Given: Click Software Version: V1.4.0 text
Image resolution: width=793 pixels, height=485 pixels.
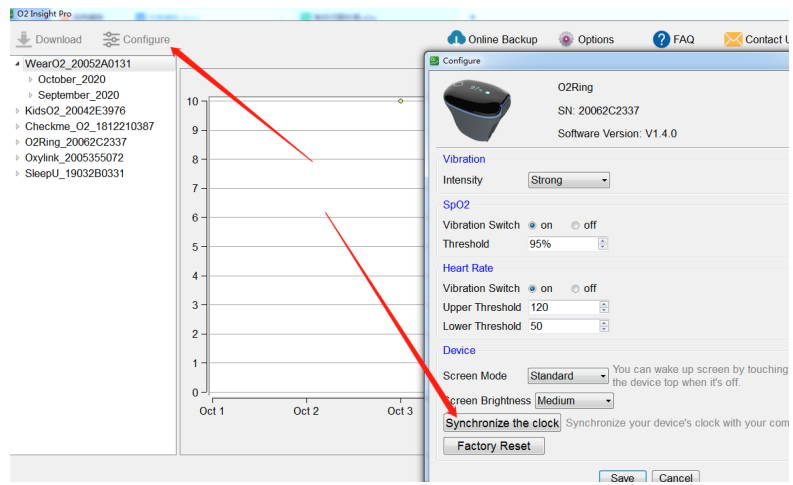Looking at the screenshot, I should 617,134.
